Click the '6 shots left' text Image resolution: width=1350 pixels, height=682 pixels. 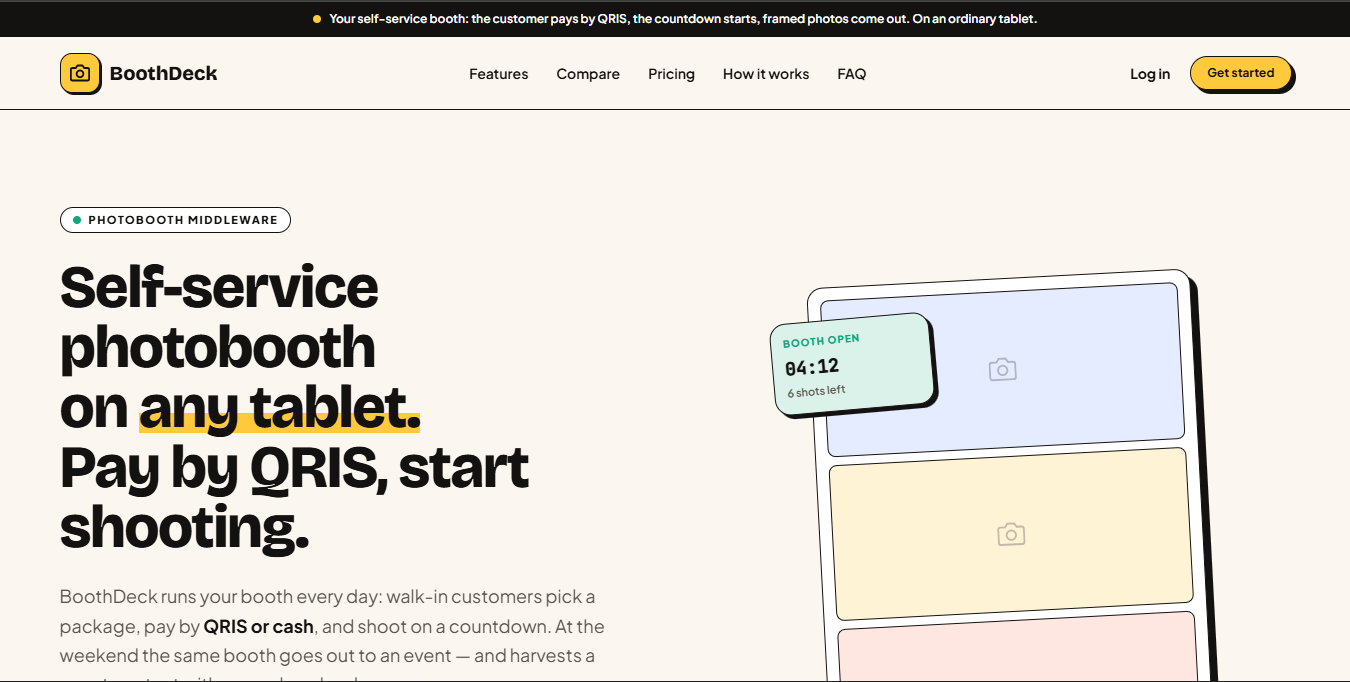click(x=816, y=391)
